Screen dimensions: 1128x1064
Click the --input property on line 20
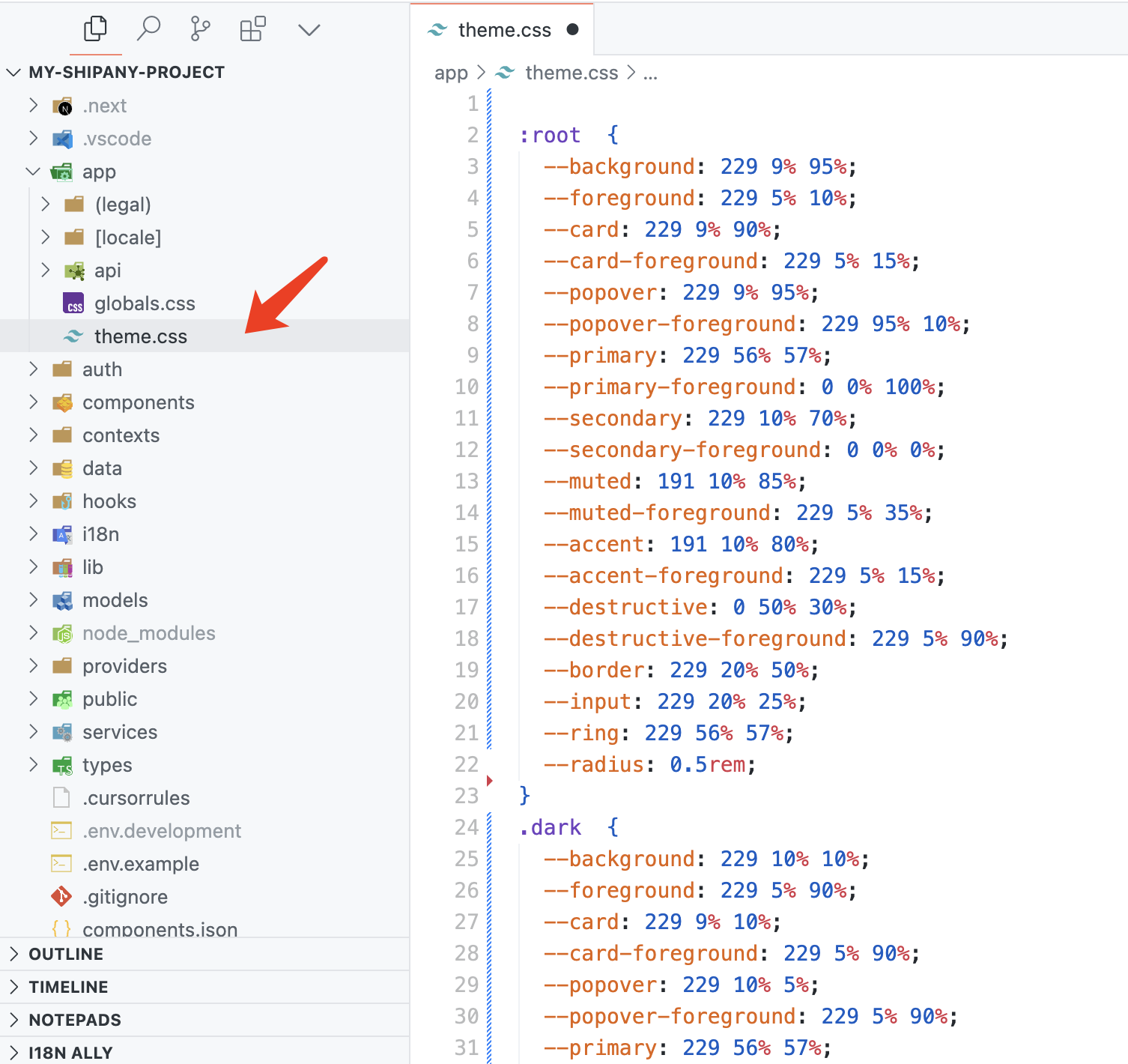click(588, 701)
